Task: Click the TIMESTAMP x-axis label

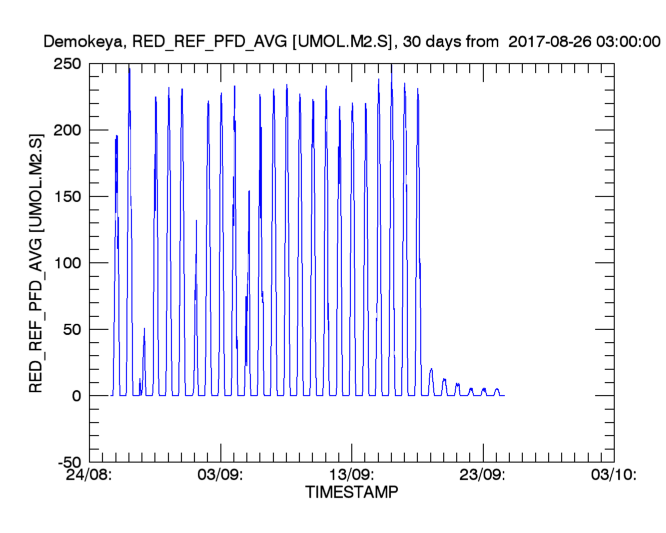Action: tap(352, 493)
